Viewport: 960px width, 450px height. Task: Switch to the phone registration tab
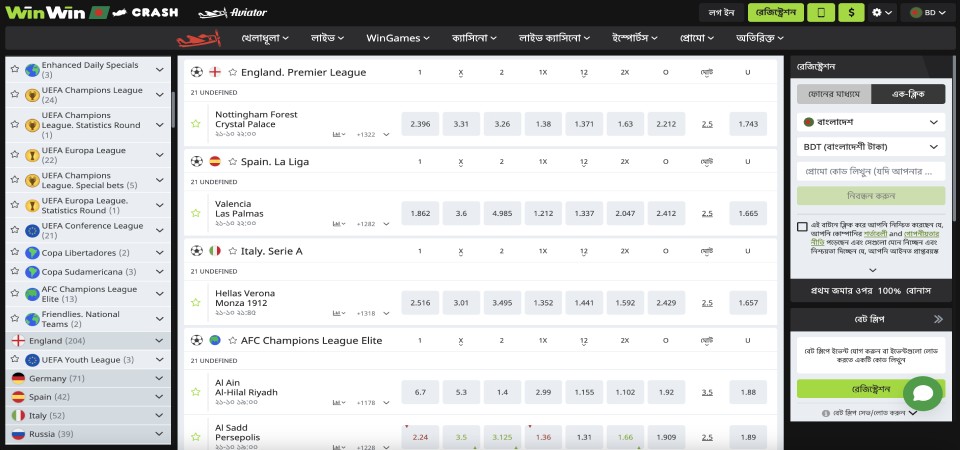pyautogui.click(x=834, y=94)
